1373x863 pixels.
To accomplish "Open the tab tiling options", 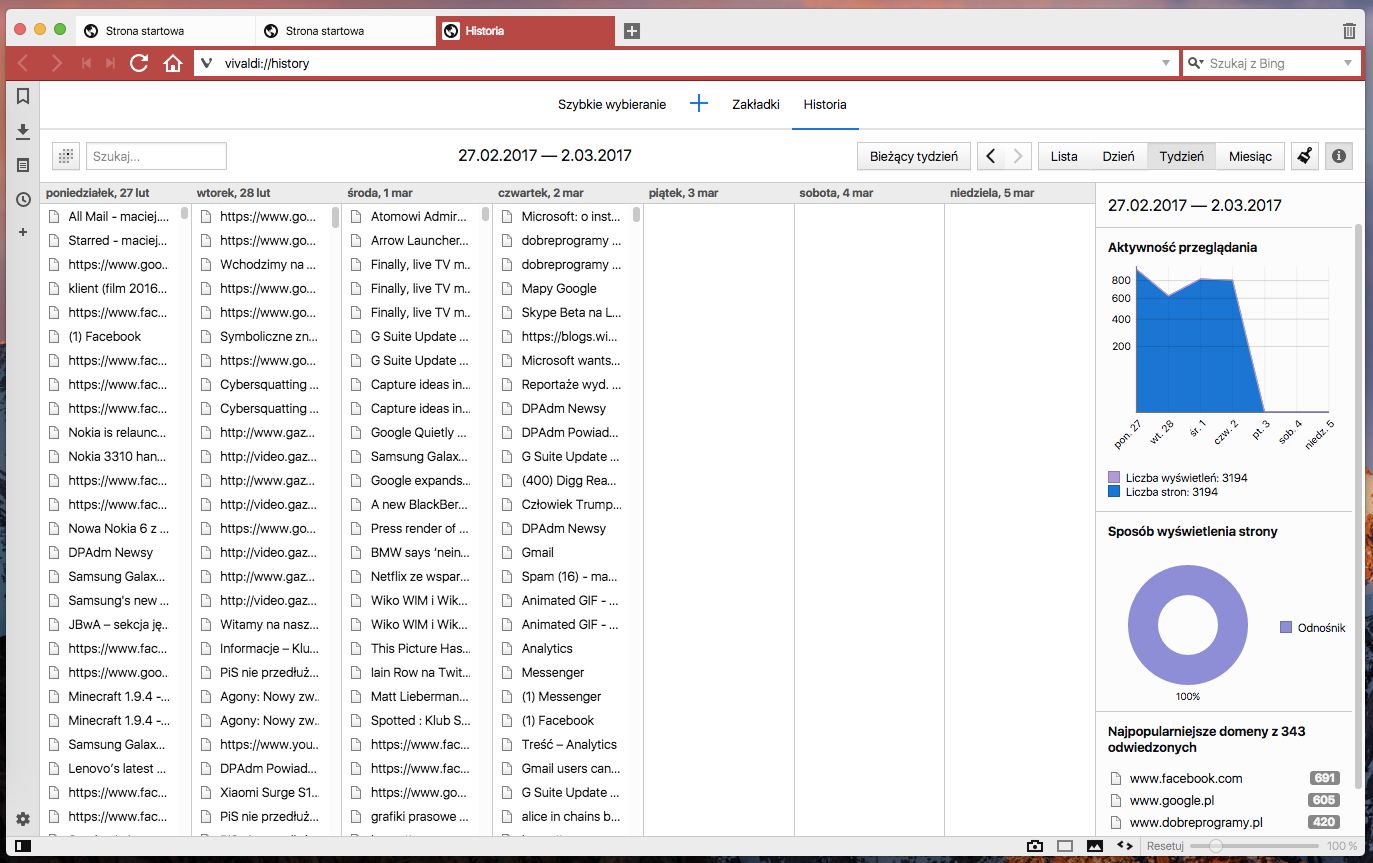I will tap(1065, 846).
